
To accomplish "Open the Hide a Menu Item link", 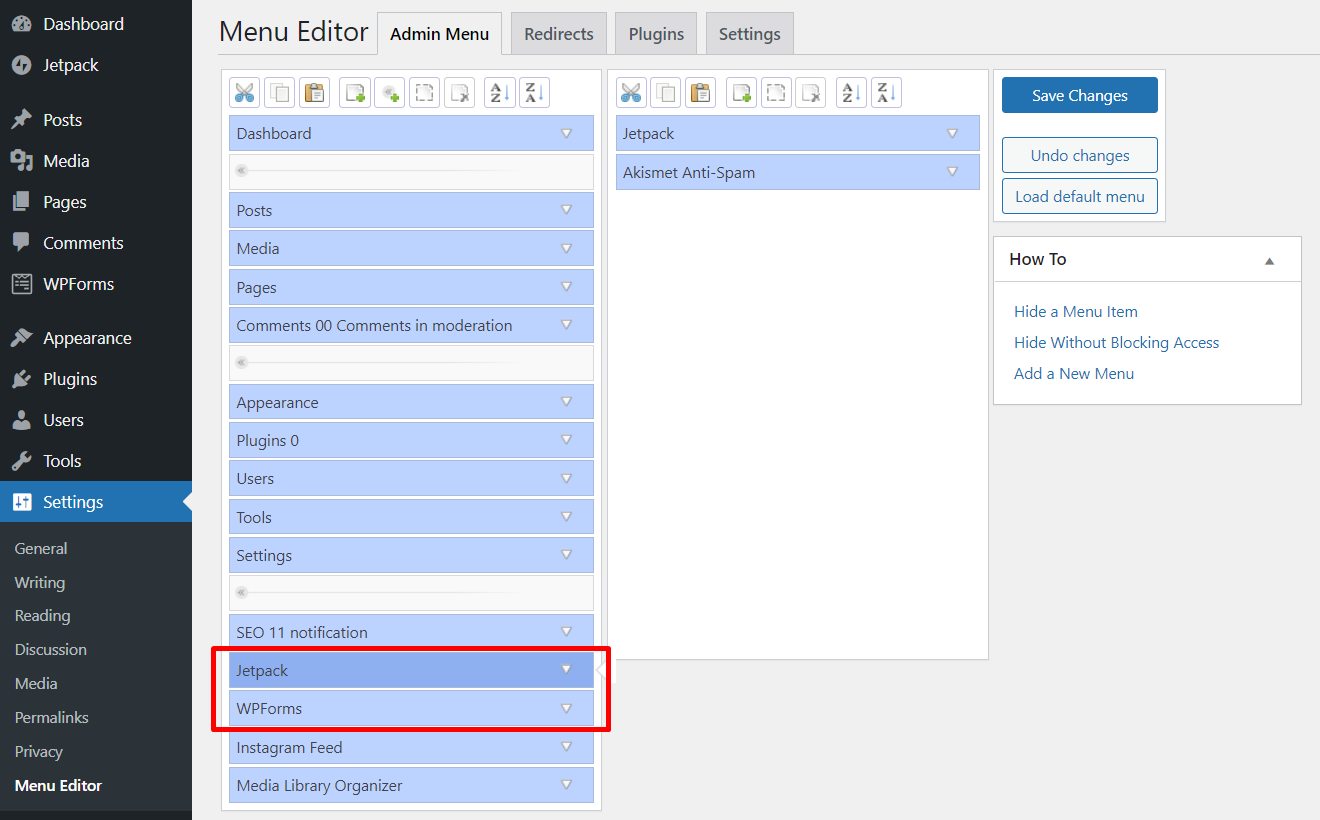I will coord(1076,312).
